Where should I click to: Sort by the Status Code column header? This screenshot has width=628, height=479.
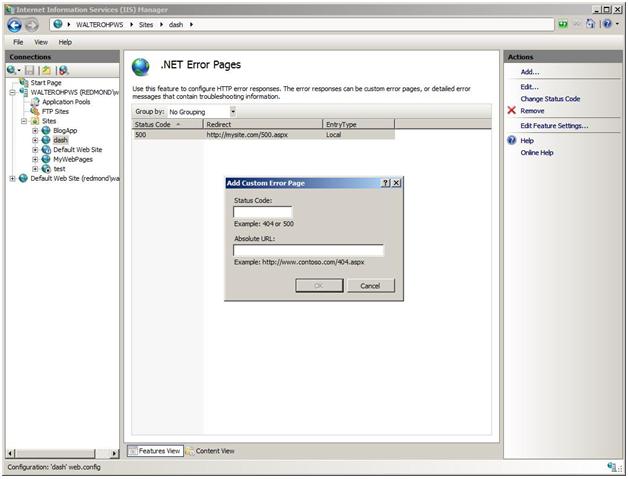click(x=167, y=125)
